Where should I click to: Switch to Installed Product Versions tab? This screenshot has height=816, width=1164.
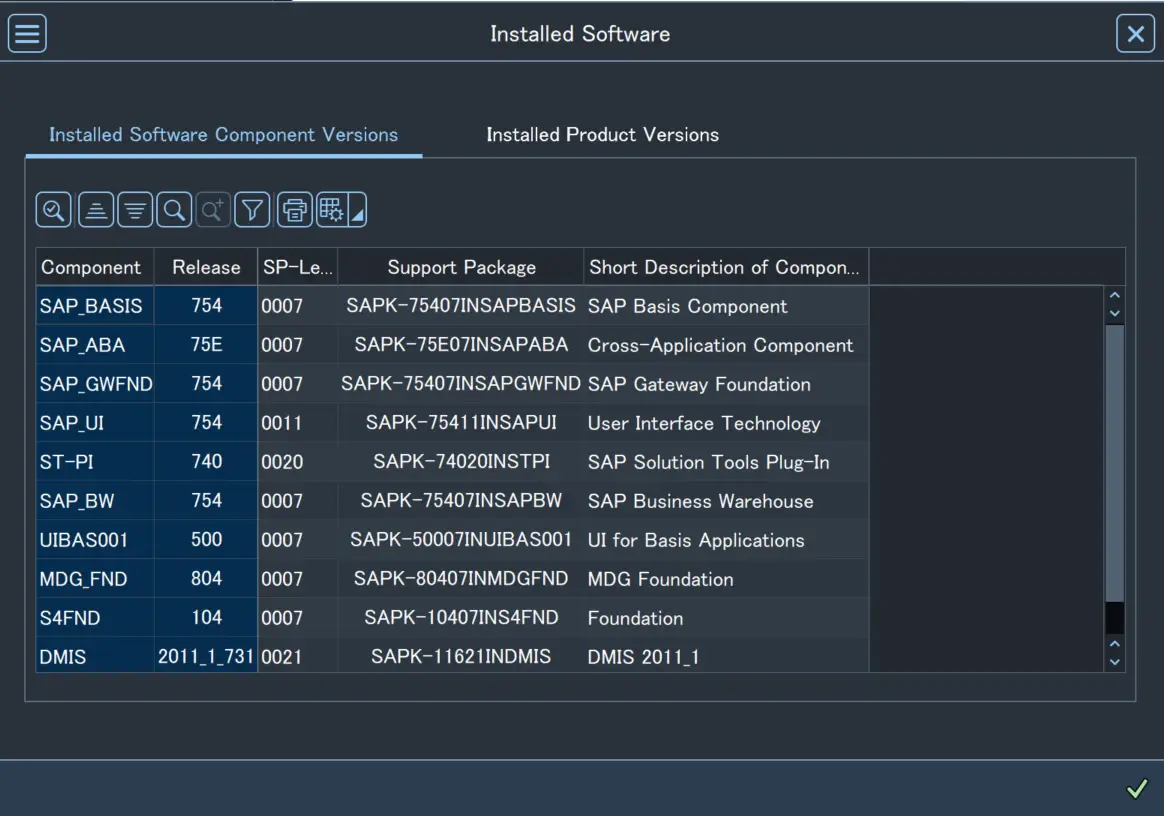pos(602,134)
